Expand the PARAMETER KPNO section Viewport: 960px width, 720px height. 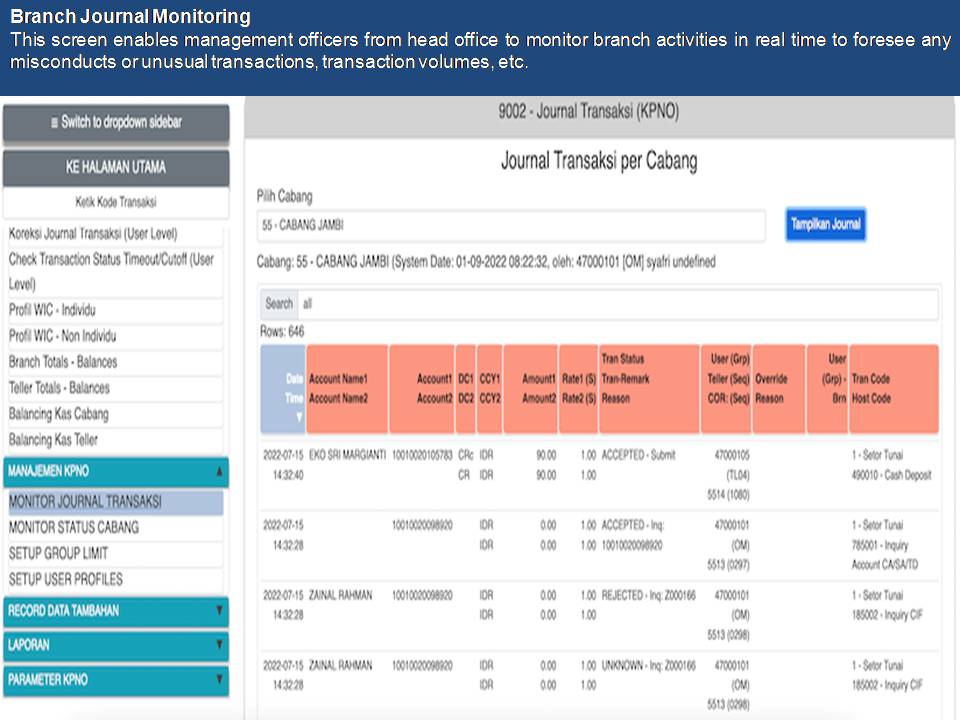(x=116, y=680)
